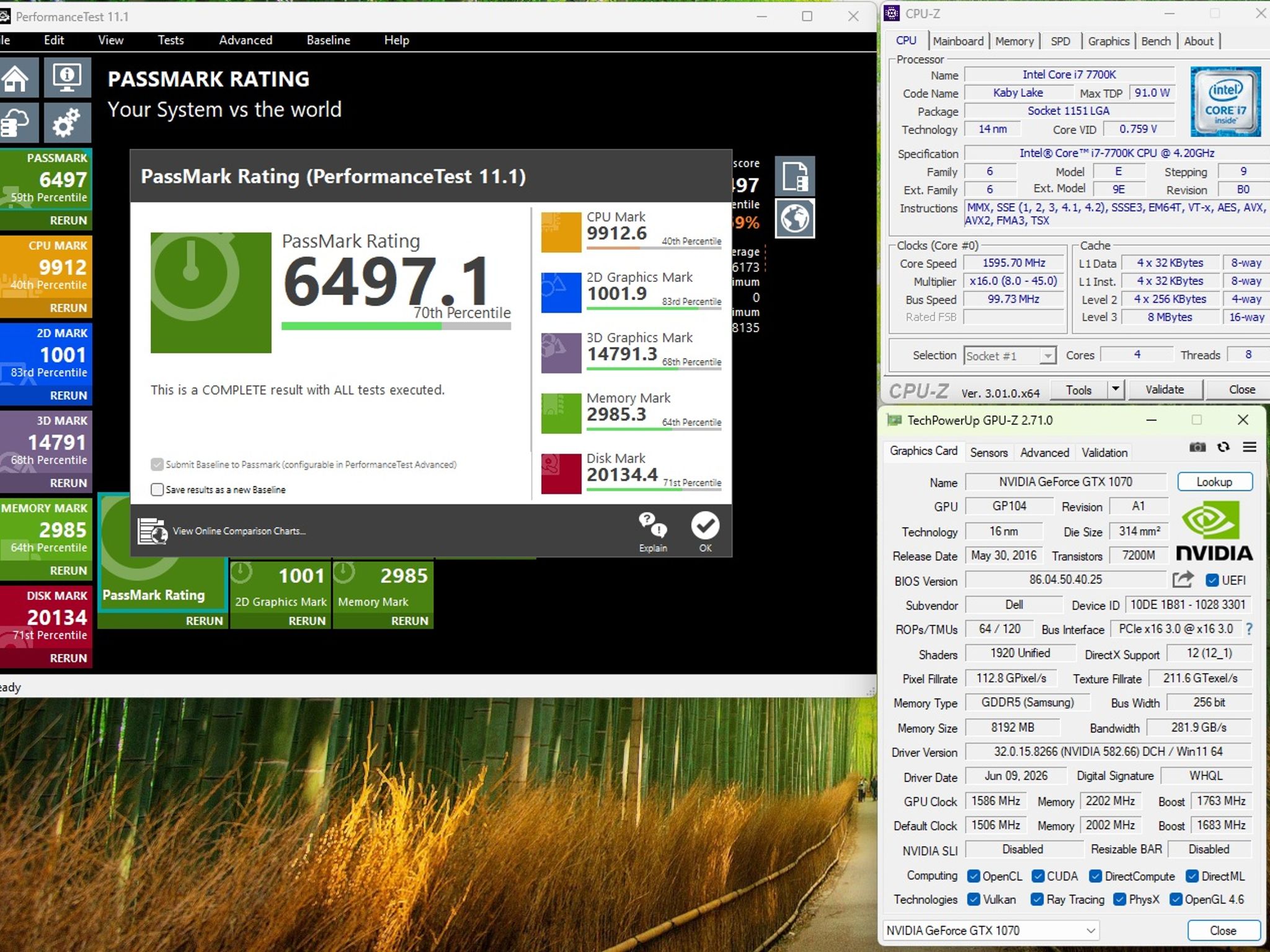
Task: Switch to the Validation tab in GPU-Z
Action: (1104, 452)
